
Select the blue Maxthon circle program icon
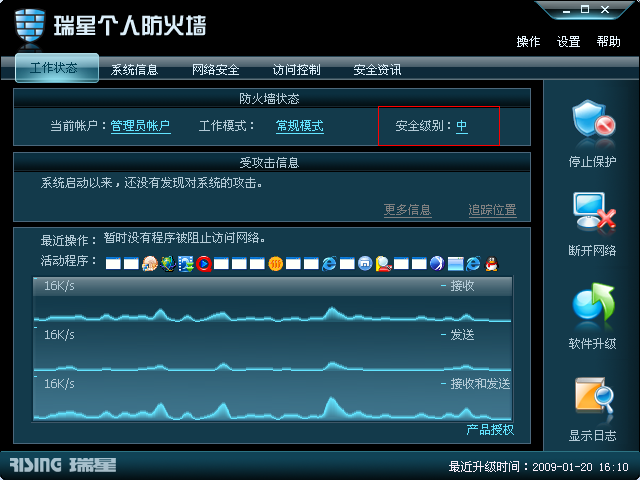[x=365, y=264]
